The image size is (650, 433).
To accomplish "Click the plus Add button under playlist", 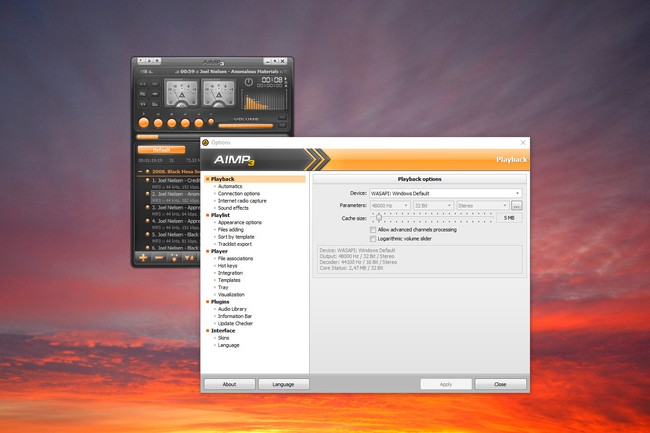I will 143,258.
